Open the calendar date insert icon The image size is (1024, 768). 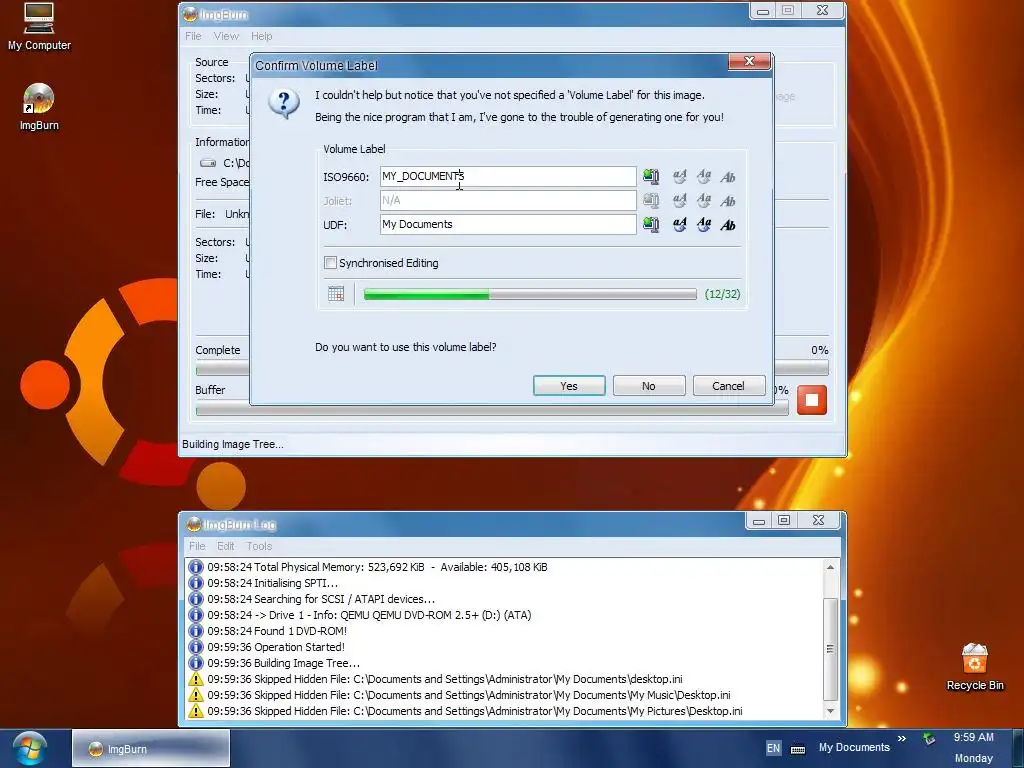(336, 294)
